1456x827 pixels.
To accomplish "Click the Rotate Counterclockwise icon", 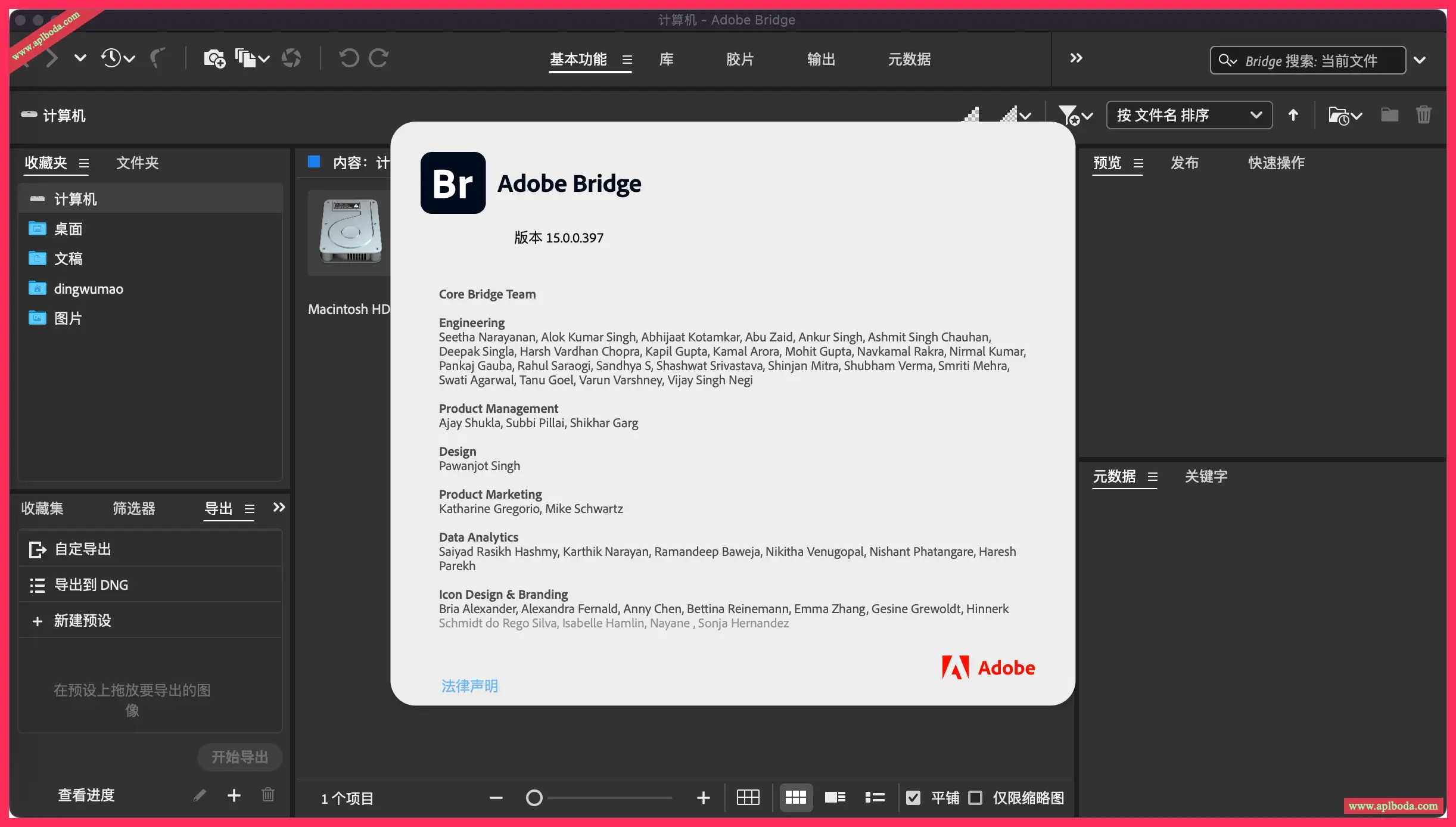I will 350,58.
